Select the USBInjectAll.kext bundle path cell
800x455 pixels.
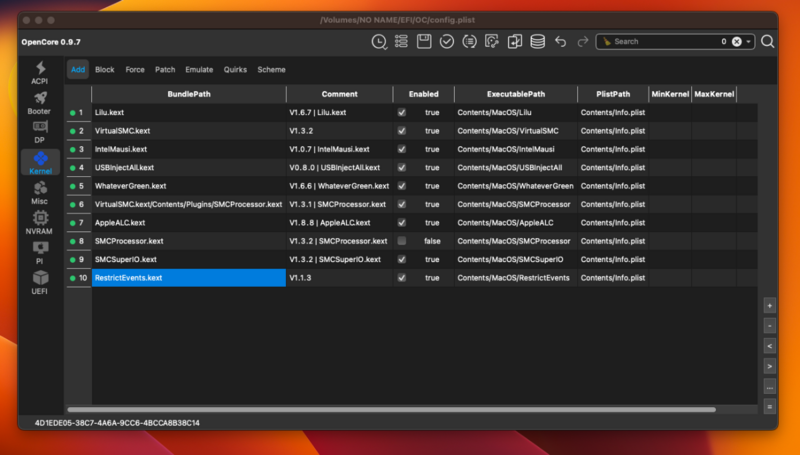coord(189,167)
